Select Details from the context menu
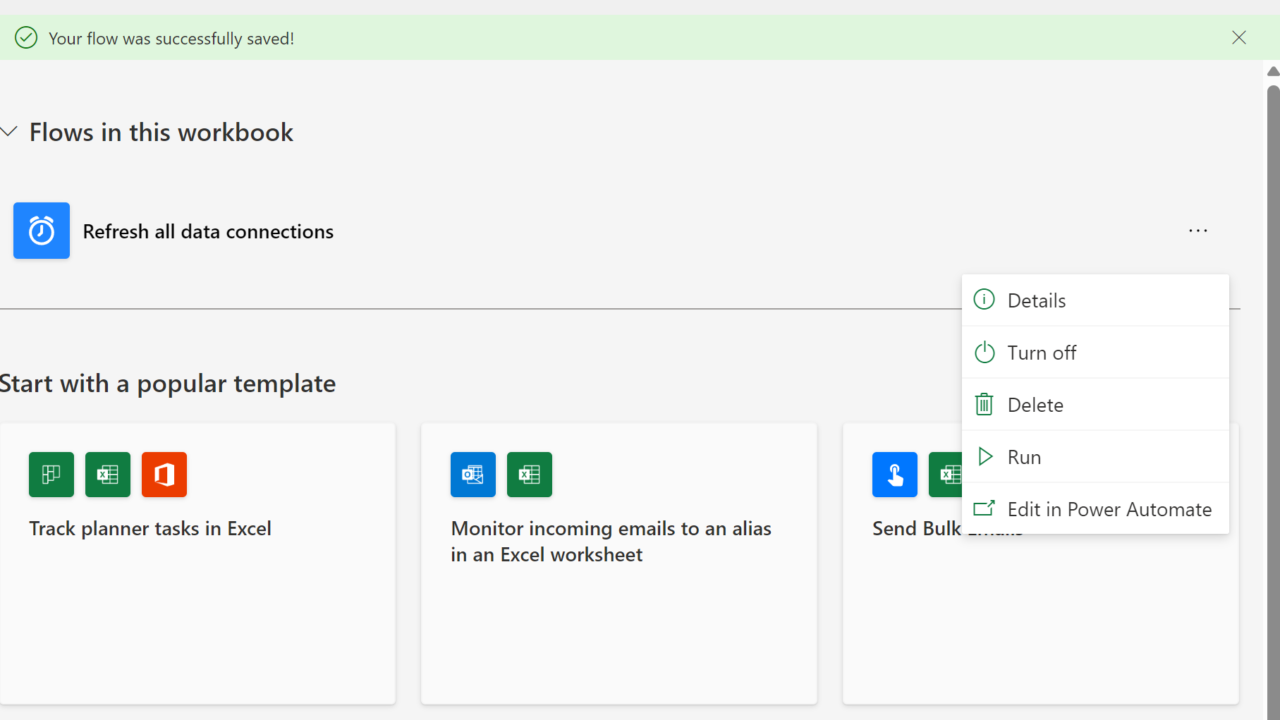Viewport: 1280px width, 720px height. point(1036,301)
